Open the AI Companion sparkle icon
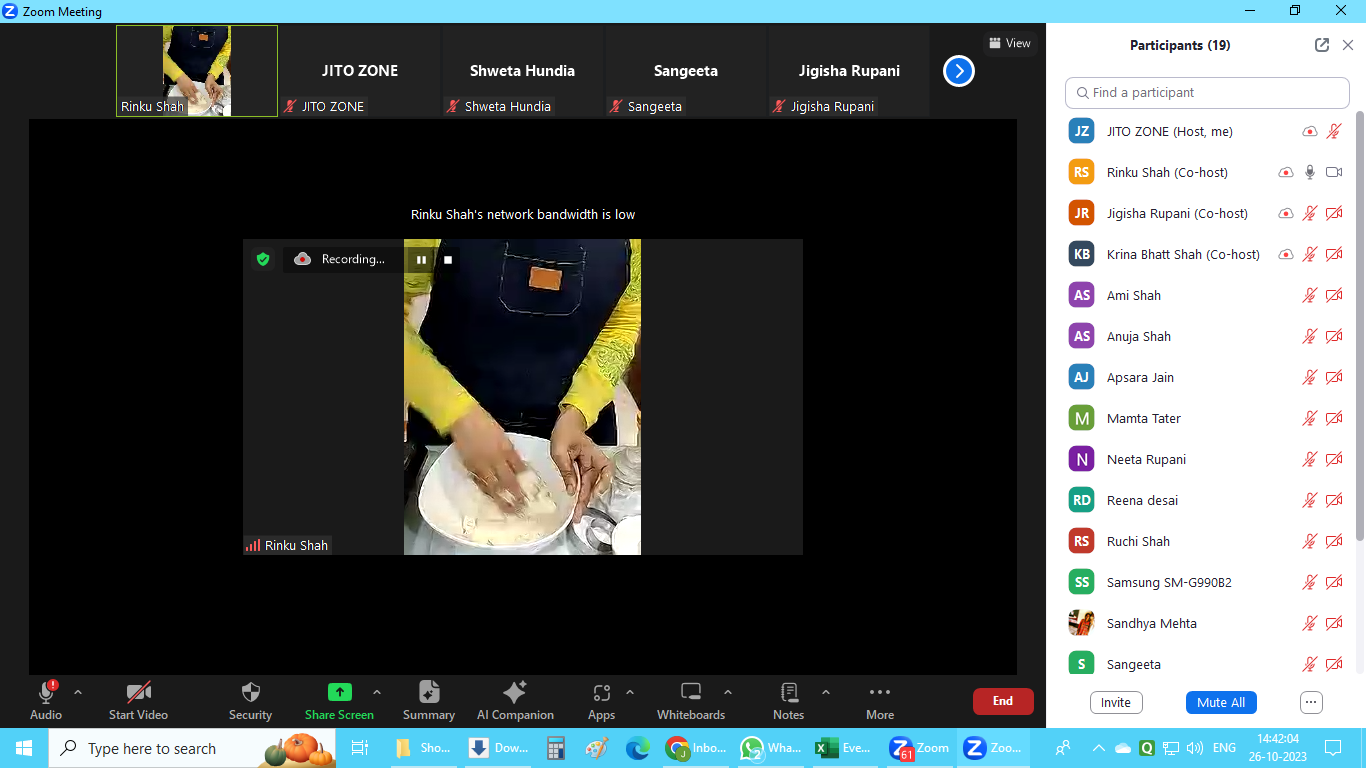This screenshot has width=1366, height=768. [x=515, y=692]
